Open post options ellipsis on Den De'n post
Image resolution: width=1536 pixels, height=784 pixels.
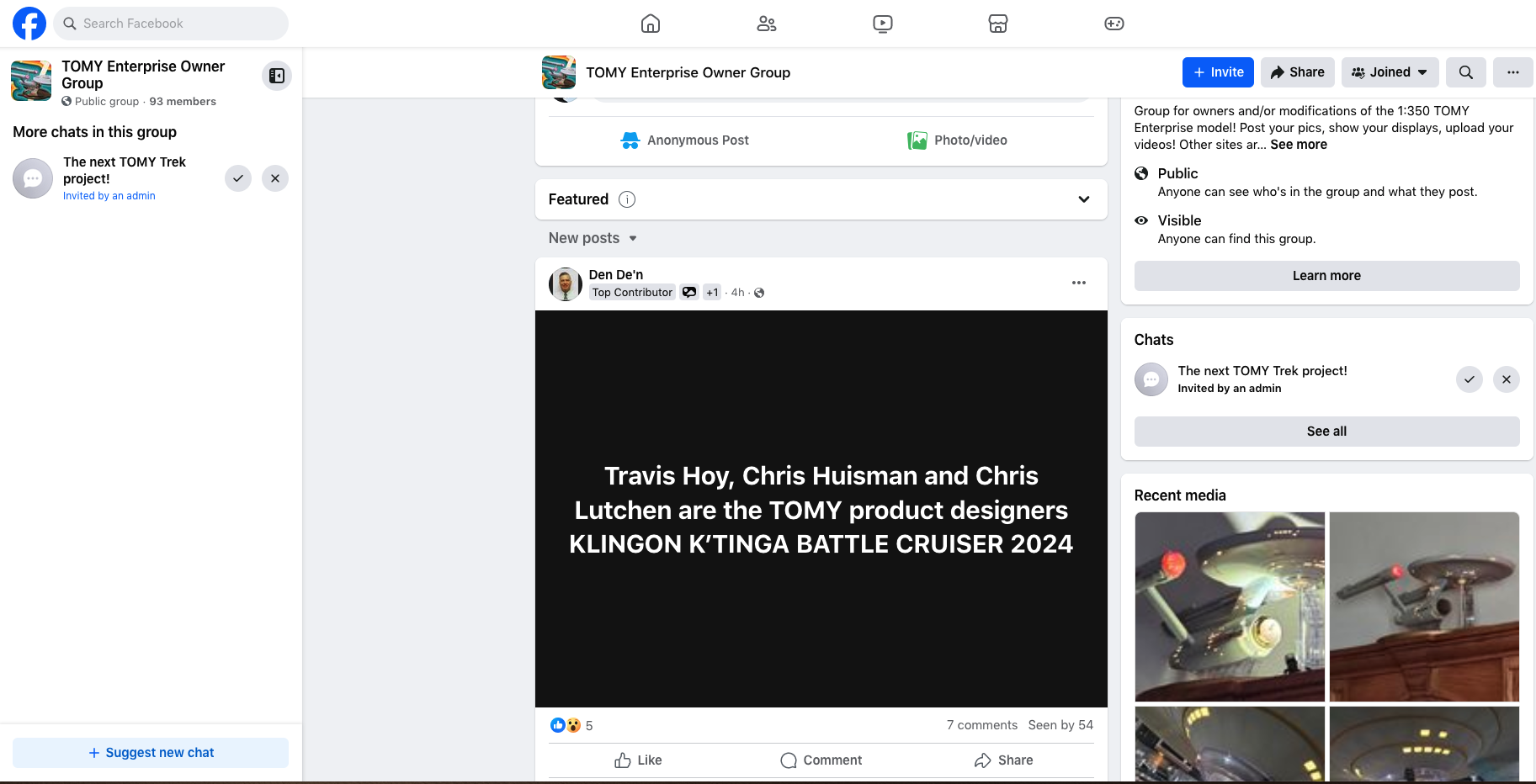[x=1079, y=283]
